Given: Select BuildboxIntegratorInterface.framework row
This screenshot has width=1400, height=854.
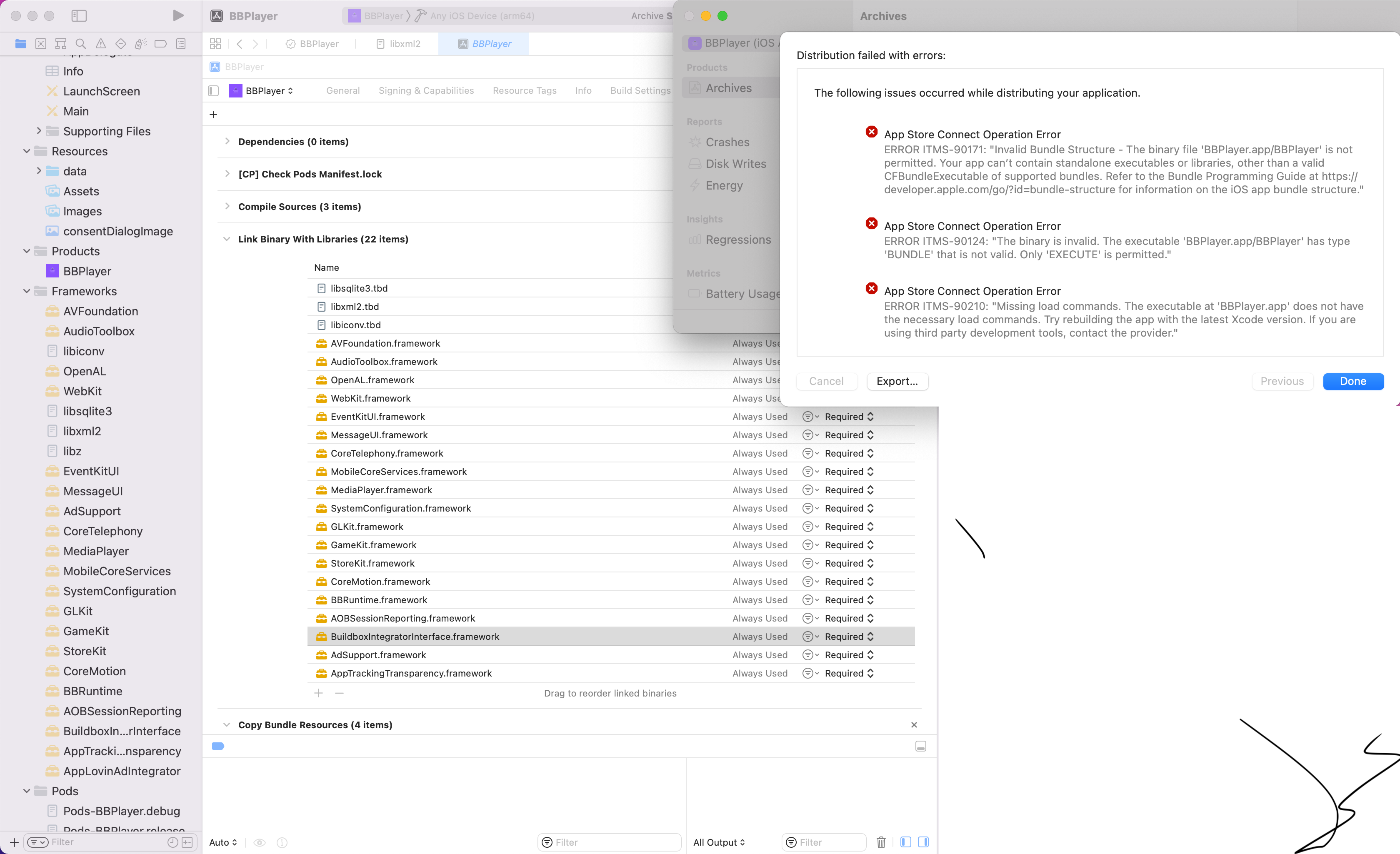Looking at the screenshot, I should 415,637.
